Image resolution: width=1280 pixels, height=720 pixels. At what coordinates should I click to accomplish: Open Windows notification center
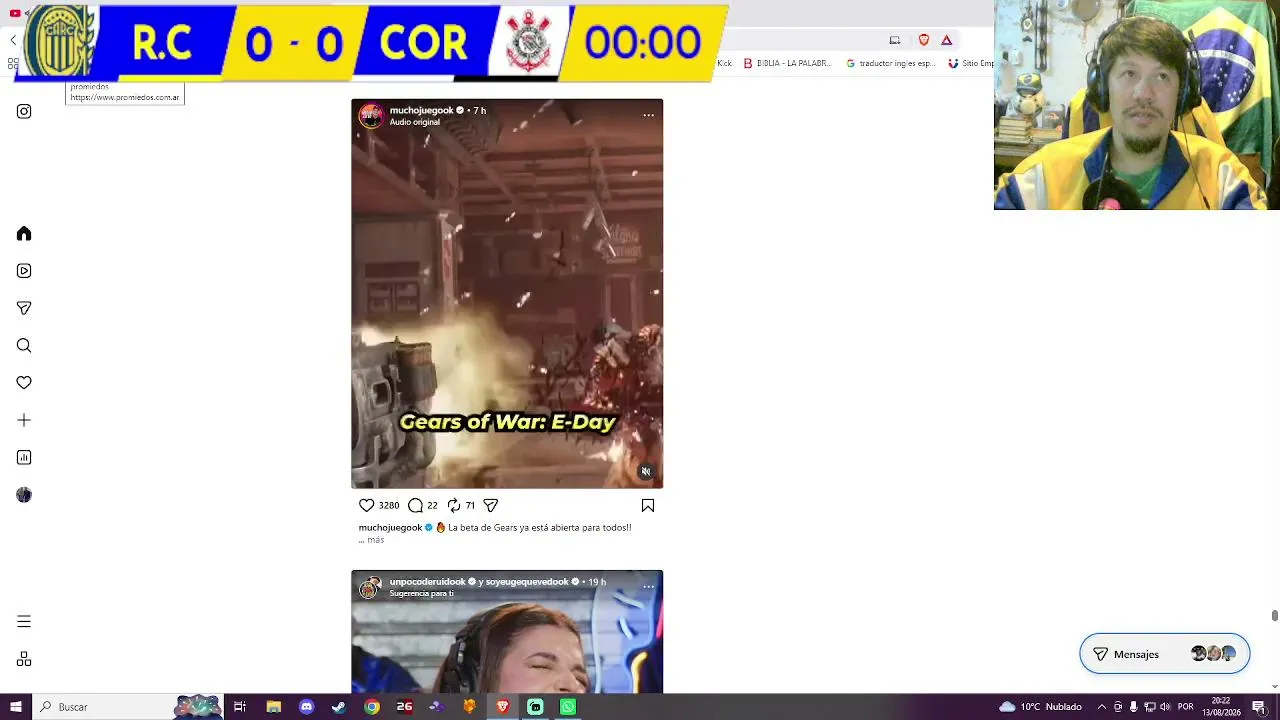click(1260, 707)
